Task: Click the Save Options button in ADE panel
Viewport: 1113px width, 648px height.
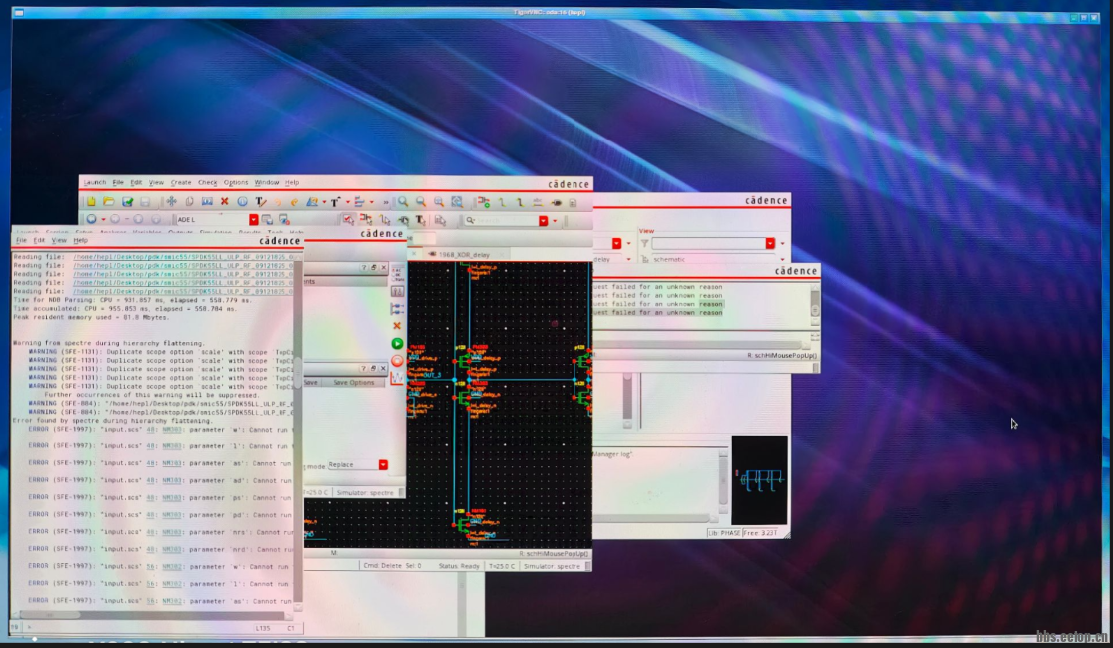Action: pyautogui.click(x=353, y=383)
